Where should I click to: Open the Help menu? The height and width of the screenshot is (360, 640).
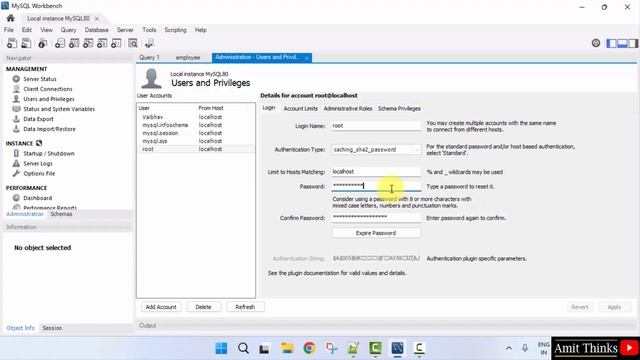(x=200, y=30)
